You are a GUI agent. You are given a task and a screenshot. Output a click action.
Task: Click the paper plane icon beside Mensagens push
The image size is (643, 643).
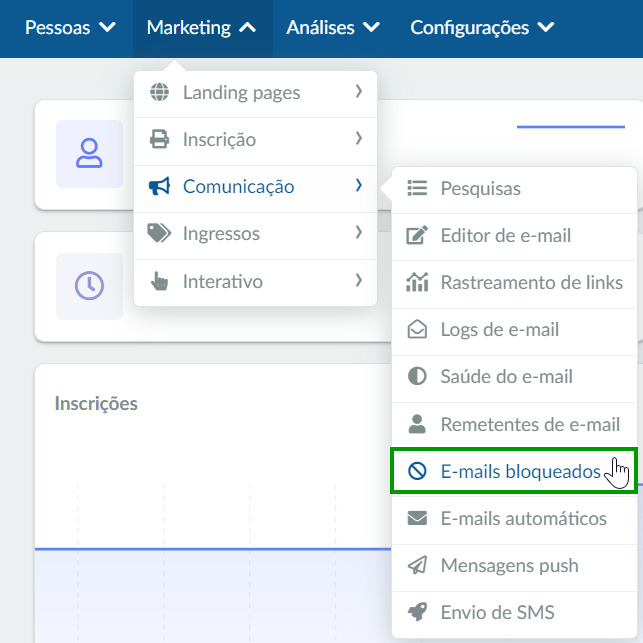pyautogui.click(x=417, y=565)
